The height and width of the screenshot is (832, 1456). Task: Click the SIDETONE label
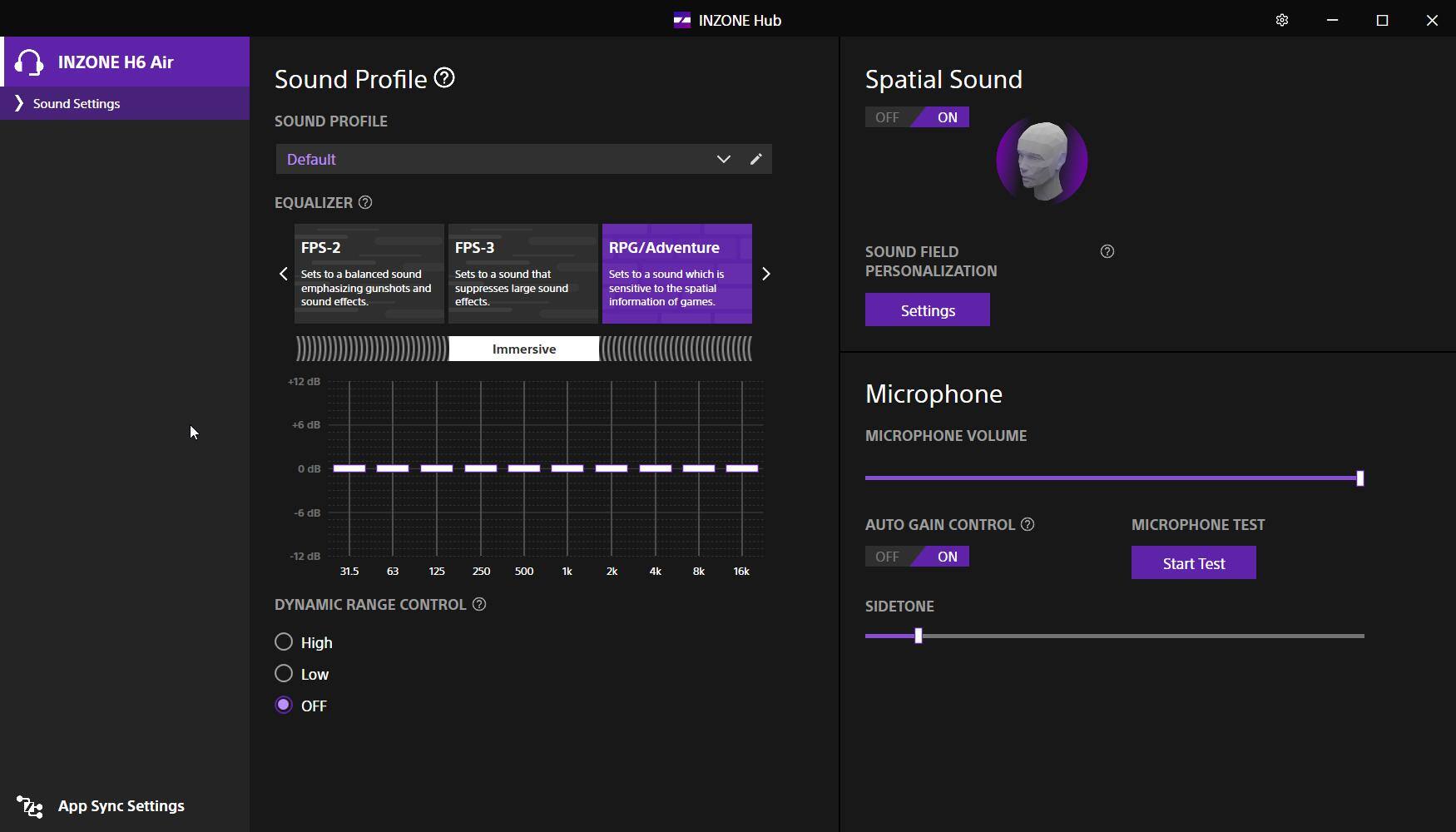coord(899,606)
